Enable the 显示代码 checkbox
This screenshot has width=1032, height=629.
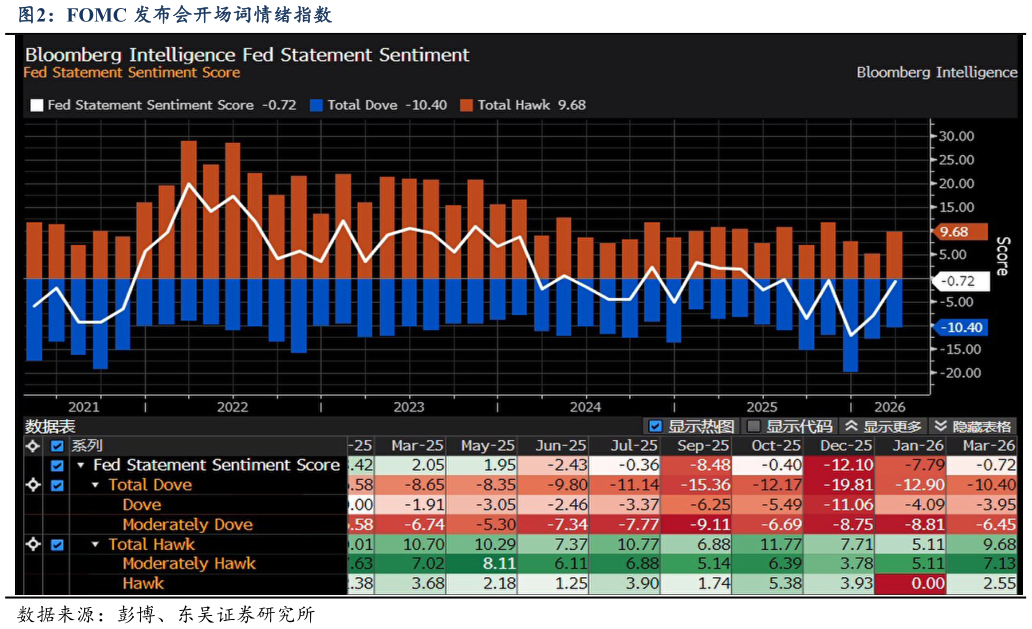click(x=754, y=427)
